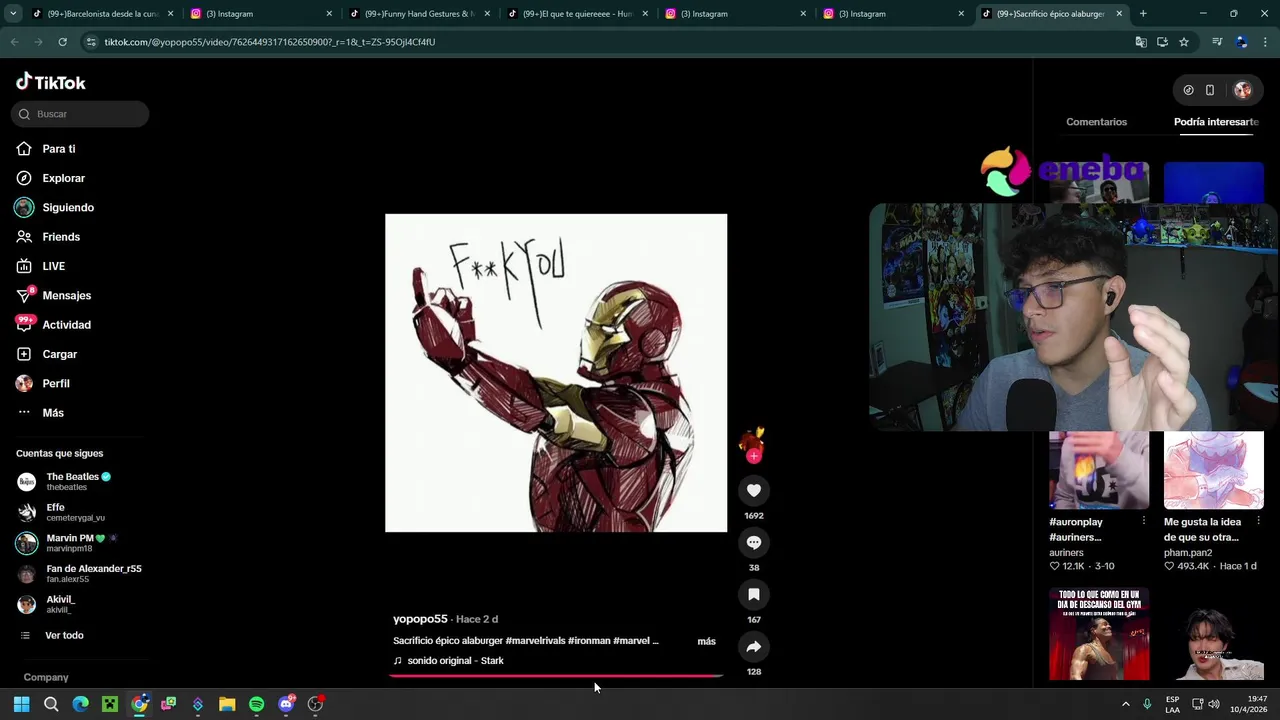Open a new browser tab
Image resolution: width=1280 pixels, height=720 pixels.
point(1143,14)
